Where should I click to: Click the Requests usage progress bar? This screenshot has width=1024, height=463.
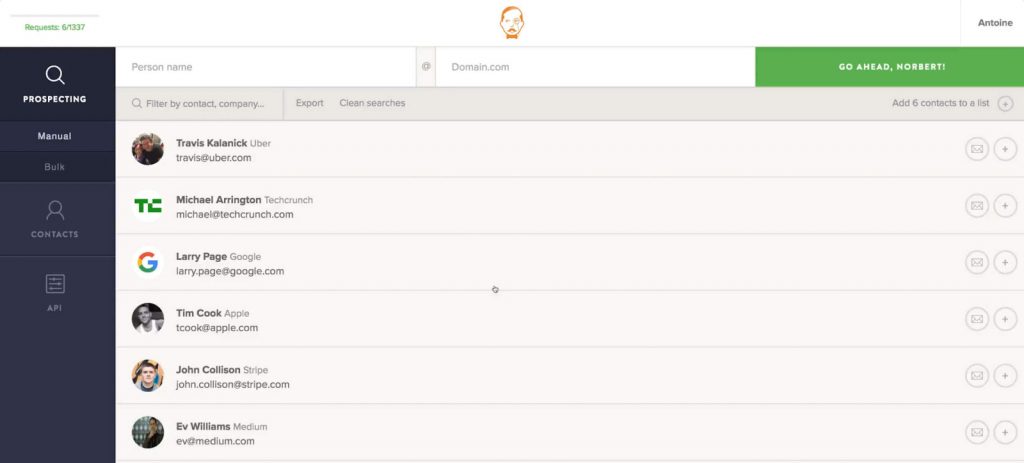pyautogui.click(x=55, y=15)
